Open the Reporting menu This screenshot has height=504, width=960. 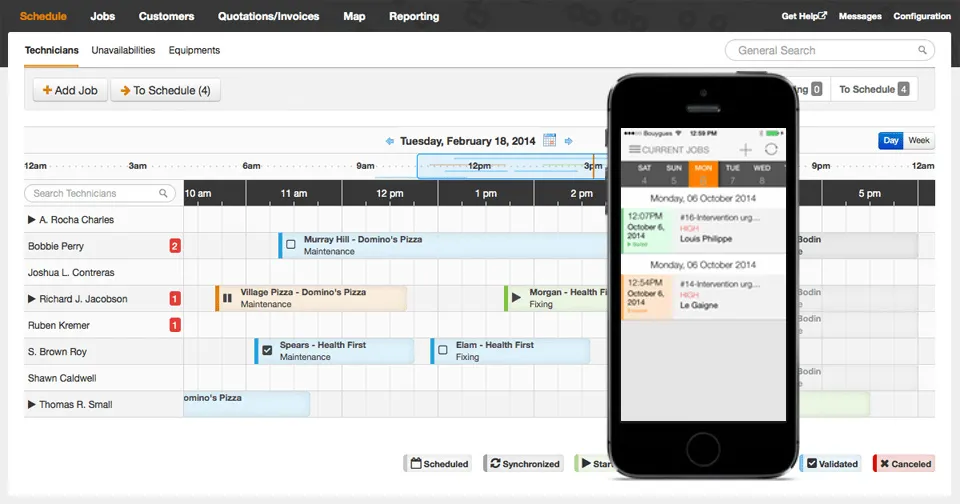click(x=414, y=17)
